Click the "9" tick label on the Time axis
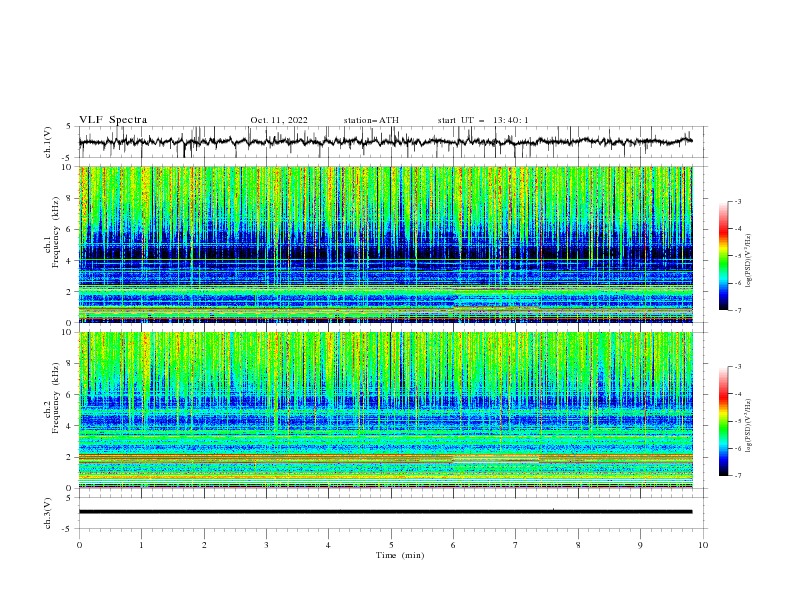The height and width of the screenshot is (612, 792). 640,545
